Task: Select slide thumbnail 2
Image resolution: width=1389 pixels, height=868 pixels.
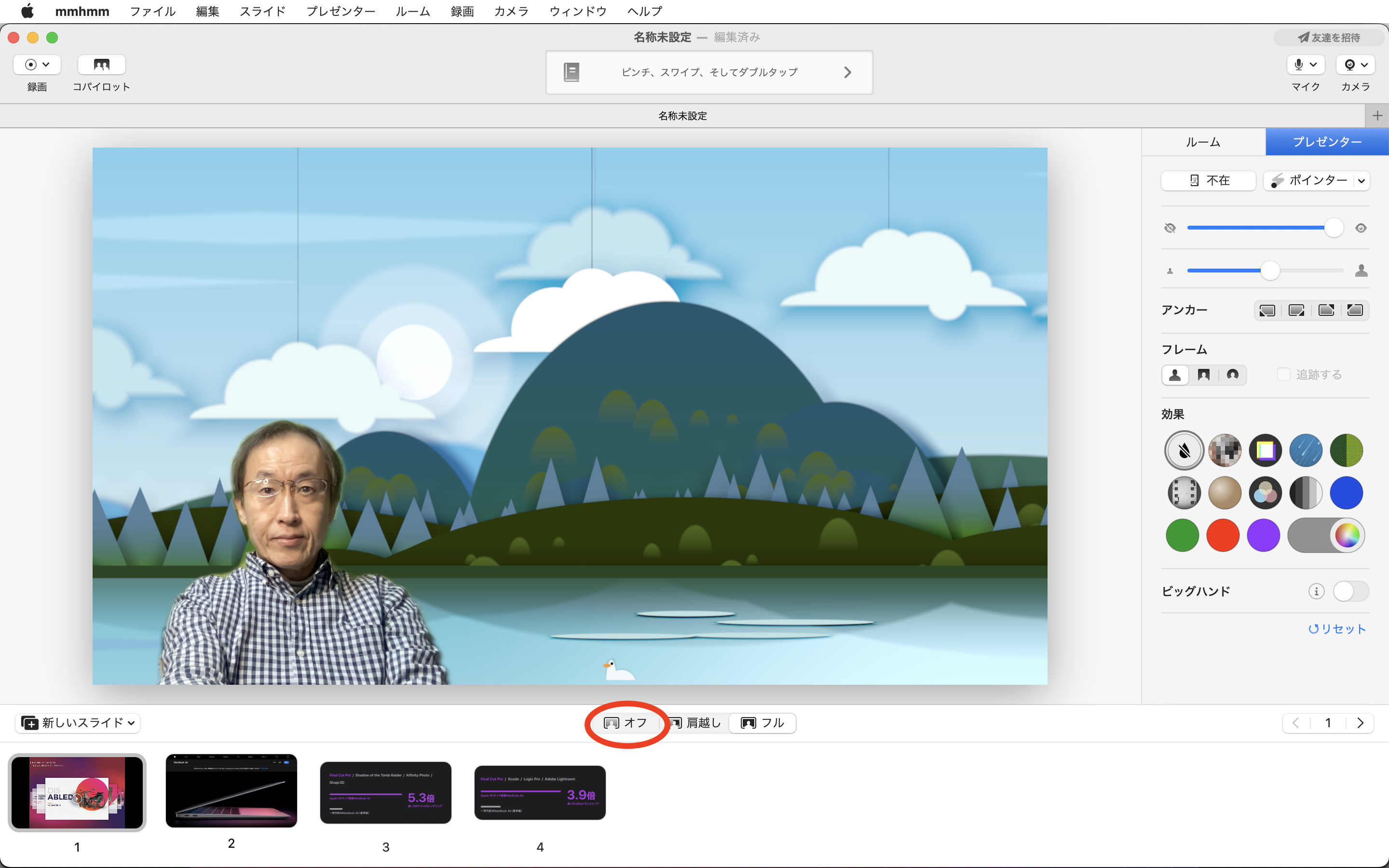Action: [231, 790]
